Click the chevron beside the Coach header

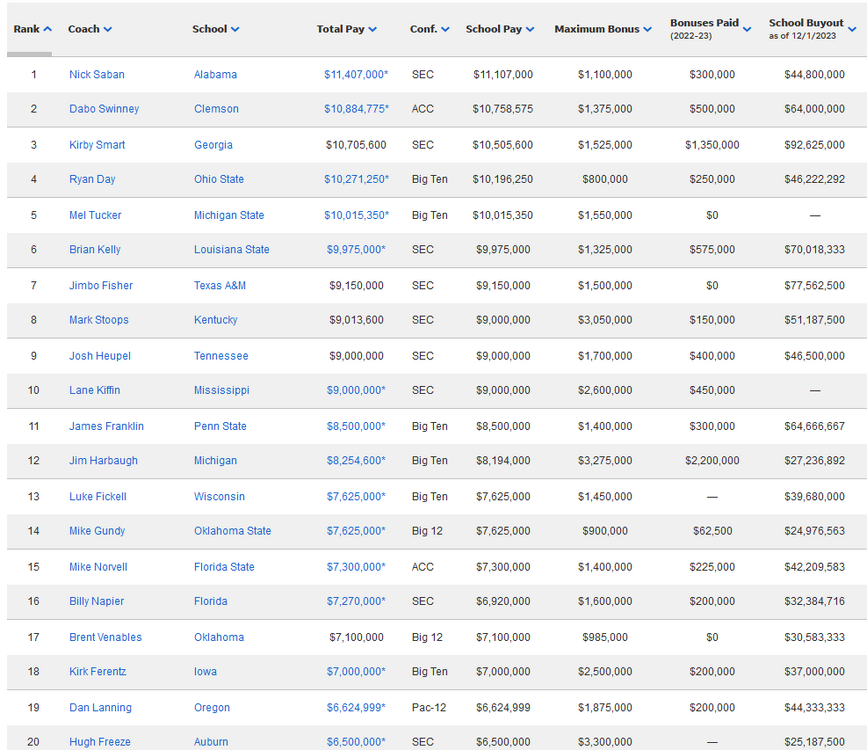tap(108, 30)
